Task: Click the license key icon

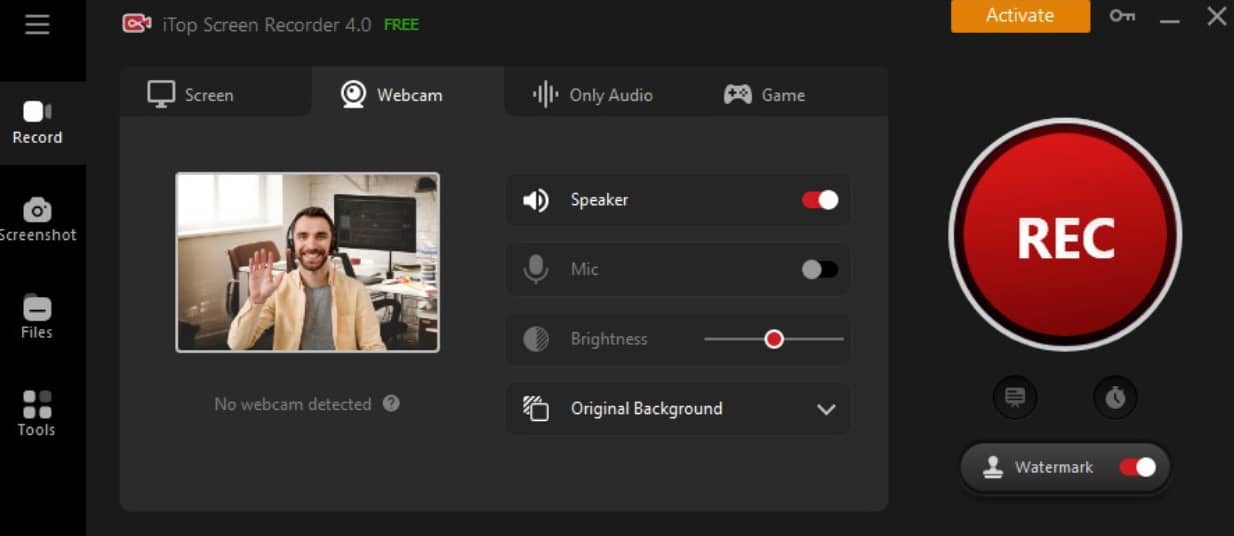Action: (x=1122, y=16)
